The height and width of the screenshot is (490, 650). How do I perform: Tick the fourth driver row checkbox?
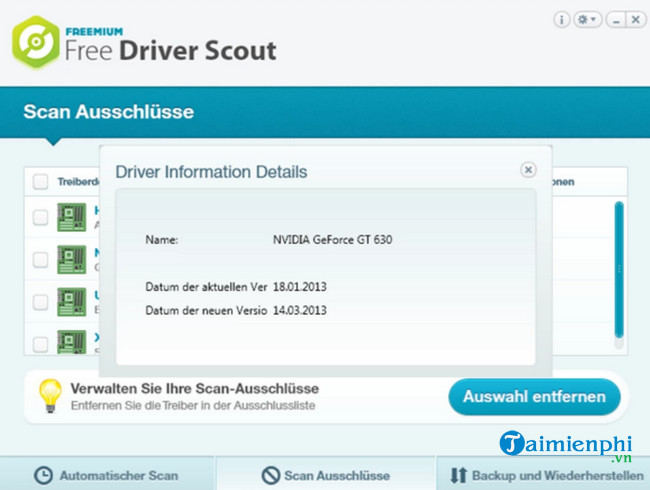40,344
